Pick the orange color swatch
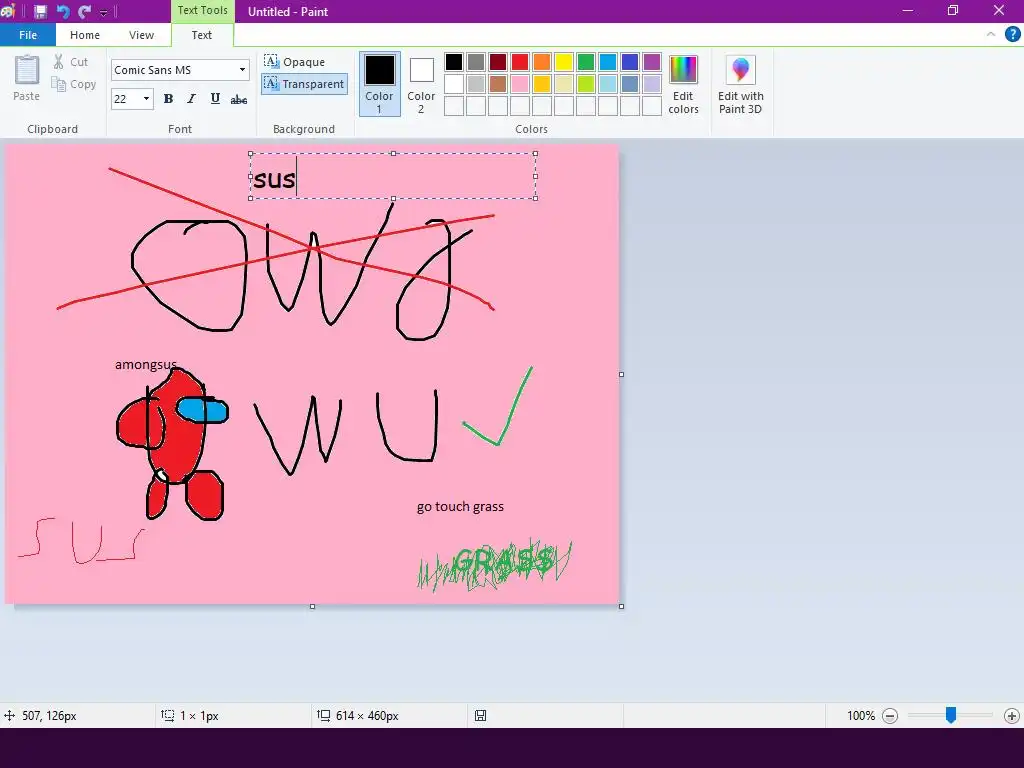 542,62
